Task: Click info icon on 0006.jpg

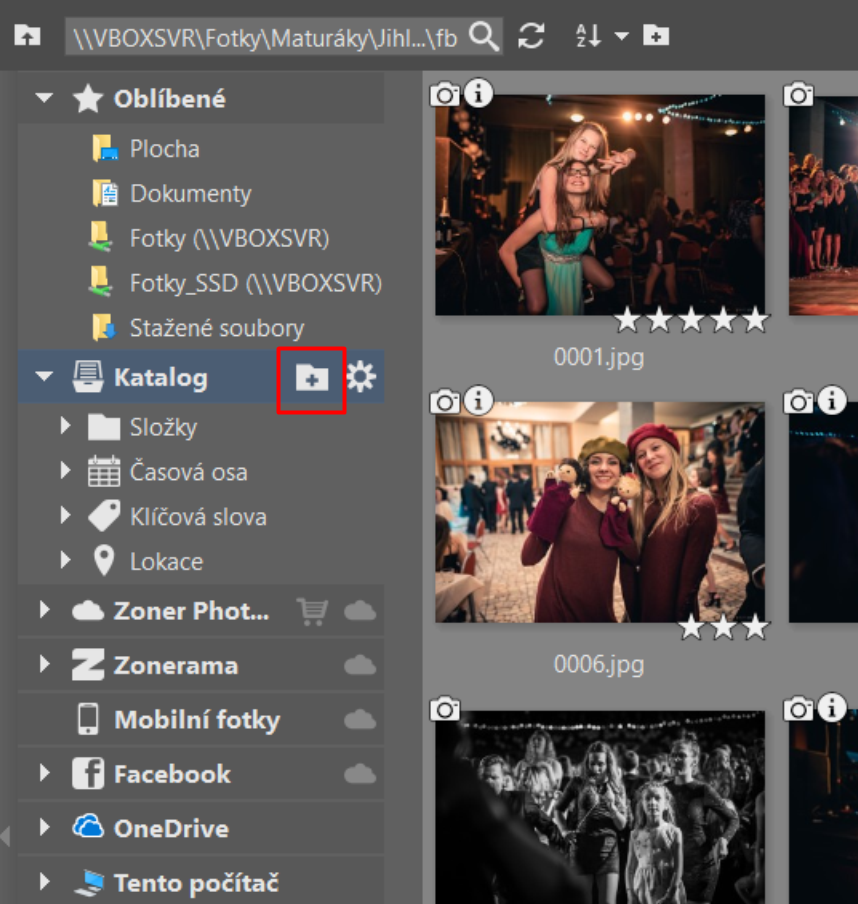Action: pyautogui.click(x=478, y=400)
